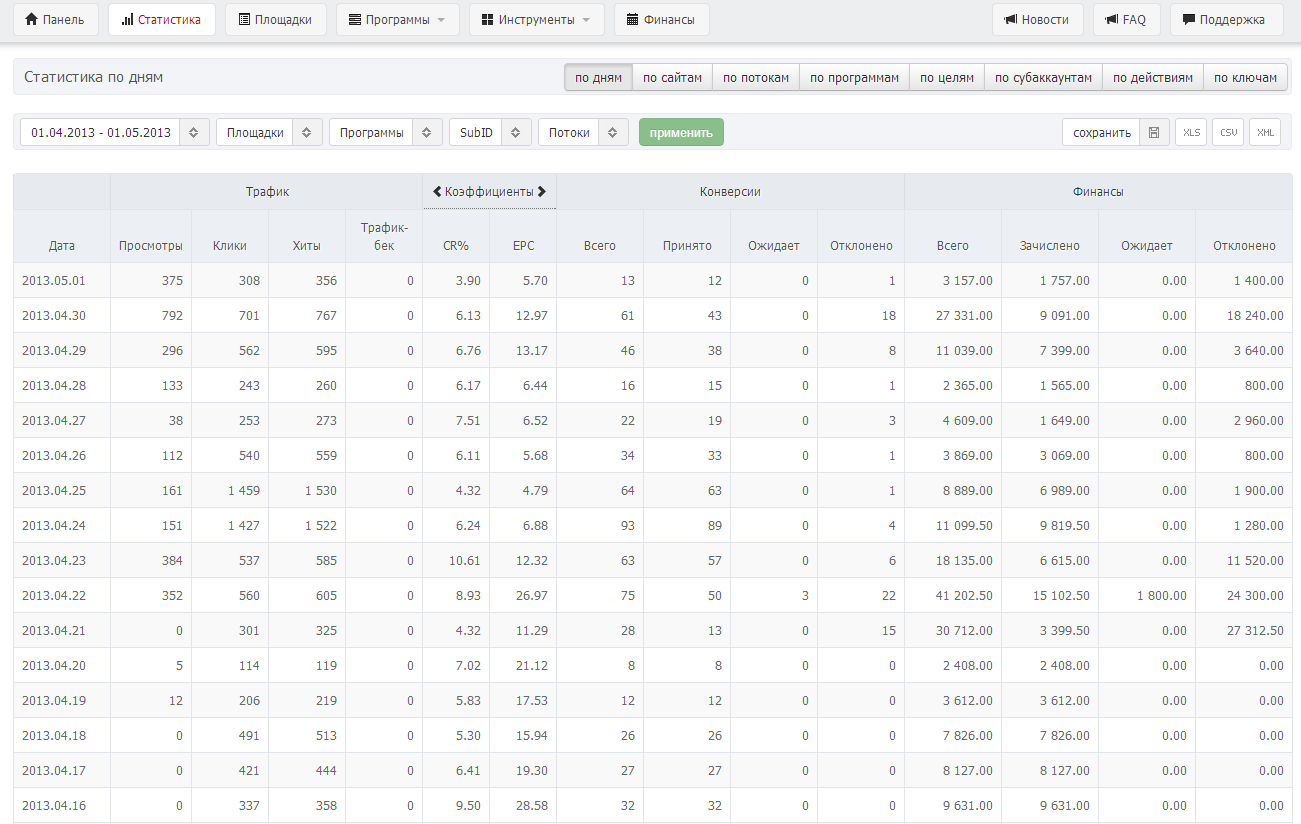The width and height of the screenshot is (1301, 824).
Task: Click right arrow beside Коэффициенты header
Action: coord(542,191)
